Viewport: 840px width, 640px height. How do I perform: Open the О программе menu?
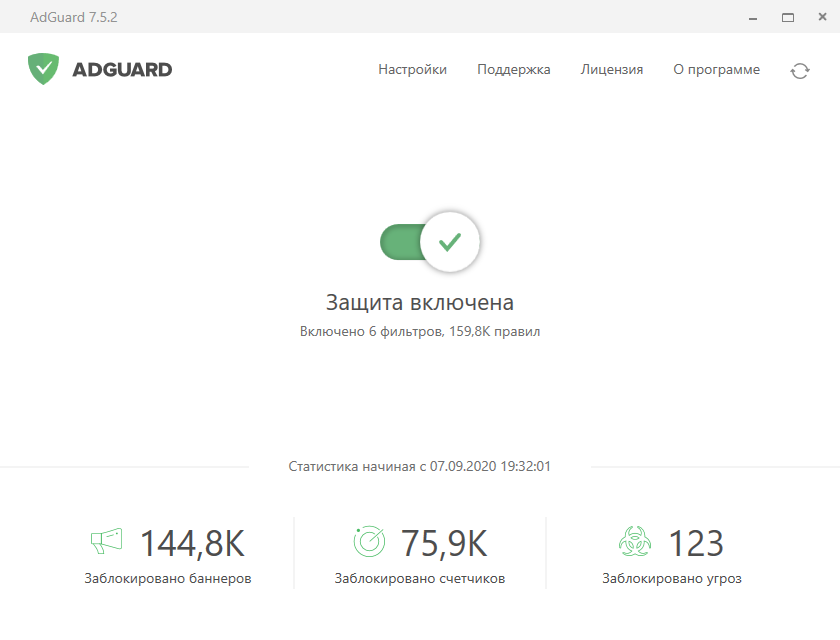[716, 70]
